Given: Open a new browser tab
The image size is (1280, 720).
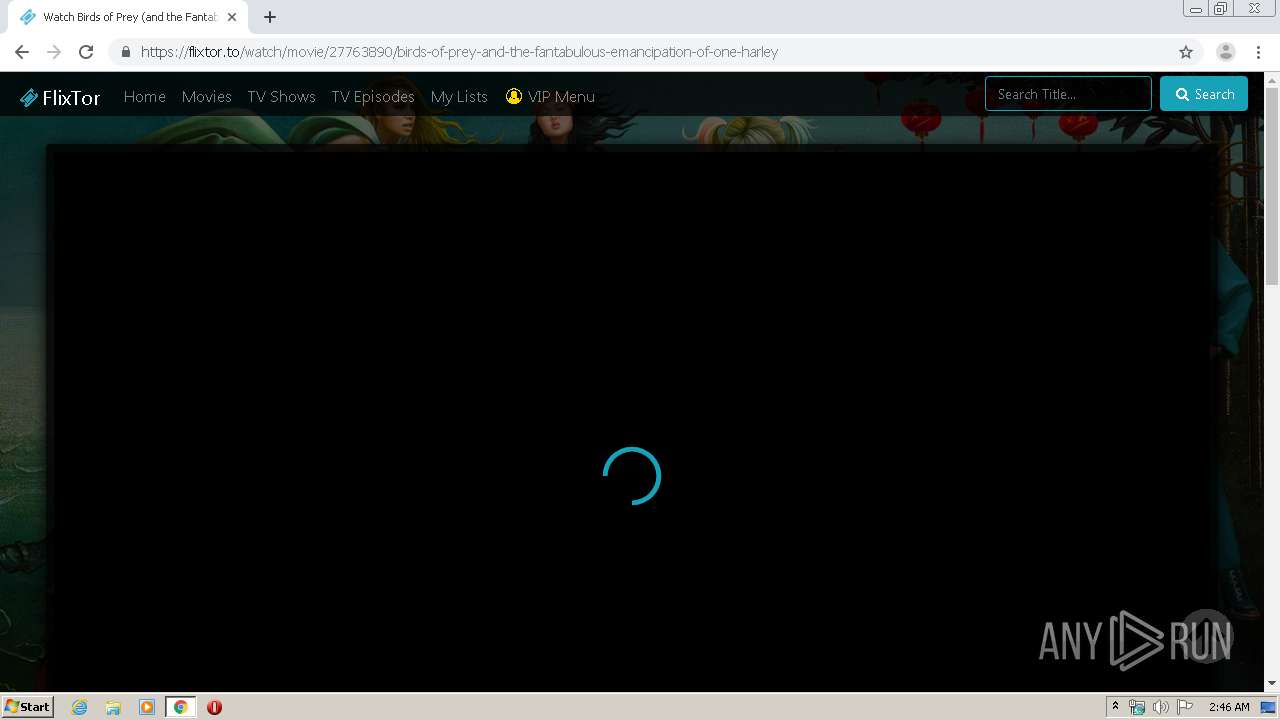Looking at the screenshot, I should 270,17.
